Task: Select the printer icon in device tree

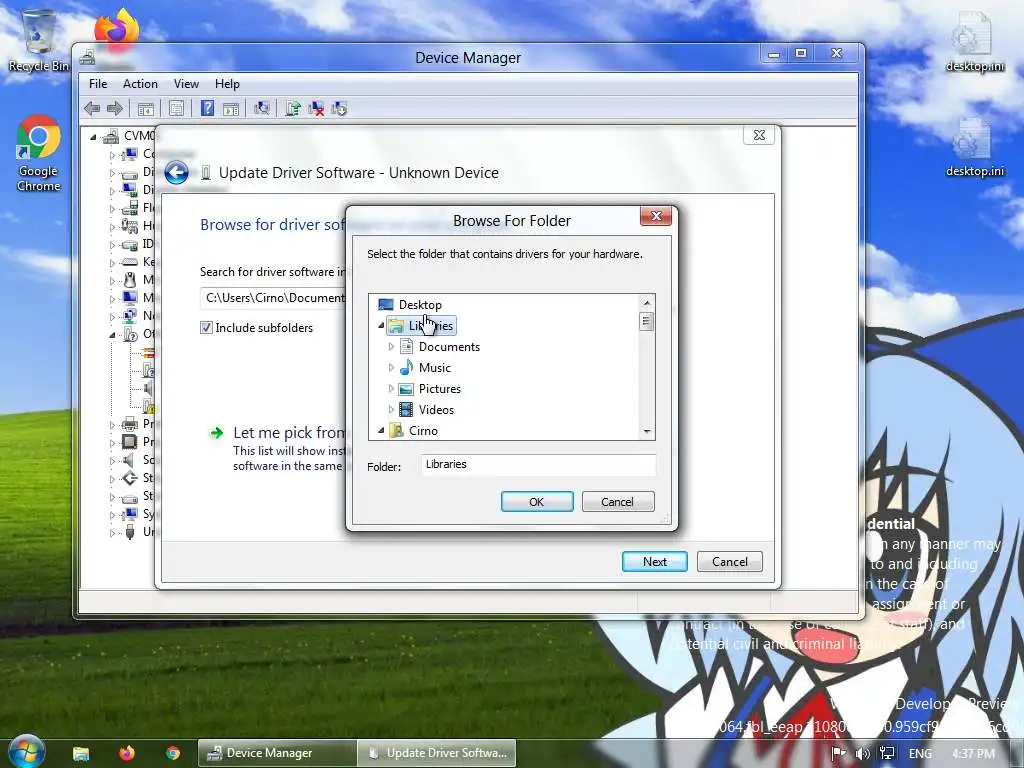Action: pos(130,424)
